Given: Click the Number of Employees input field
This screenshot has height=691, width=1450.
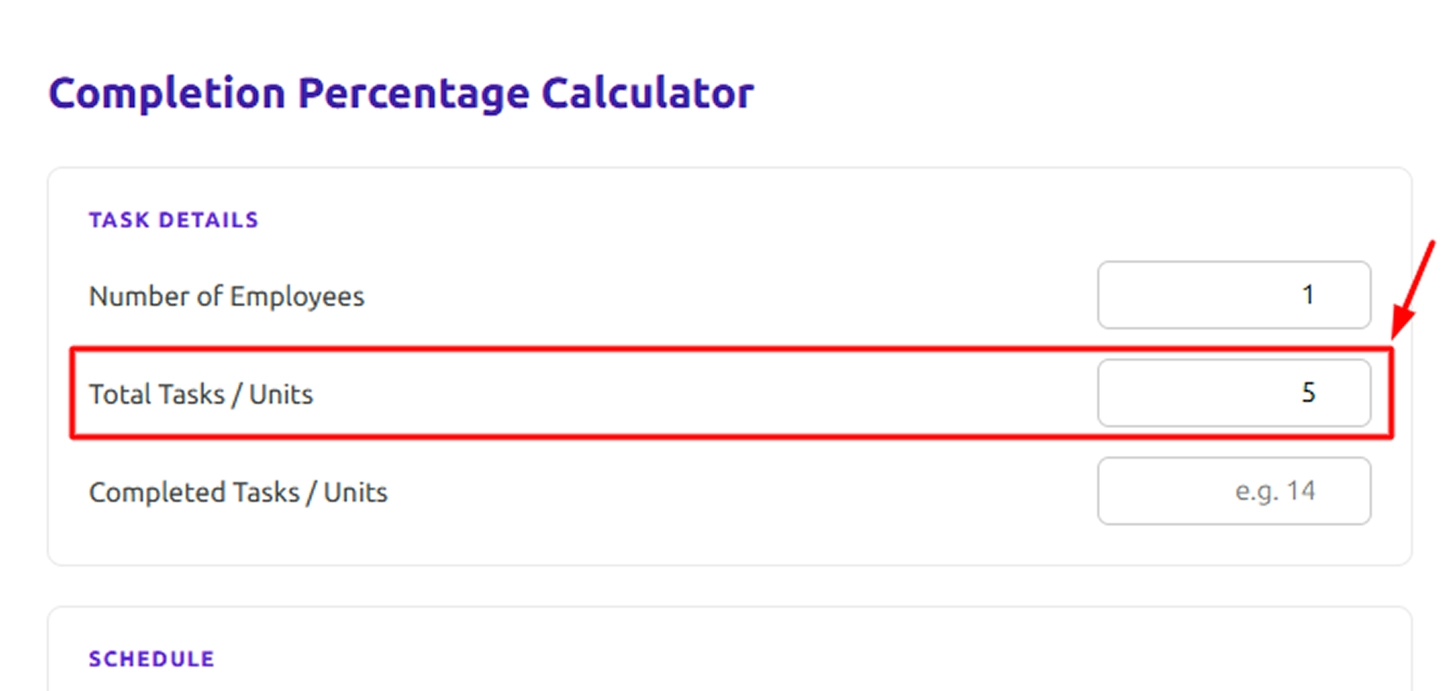Looking at the screenshot, I should click(x=1233, y=295).
